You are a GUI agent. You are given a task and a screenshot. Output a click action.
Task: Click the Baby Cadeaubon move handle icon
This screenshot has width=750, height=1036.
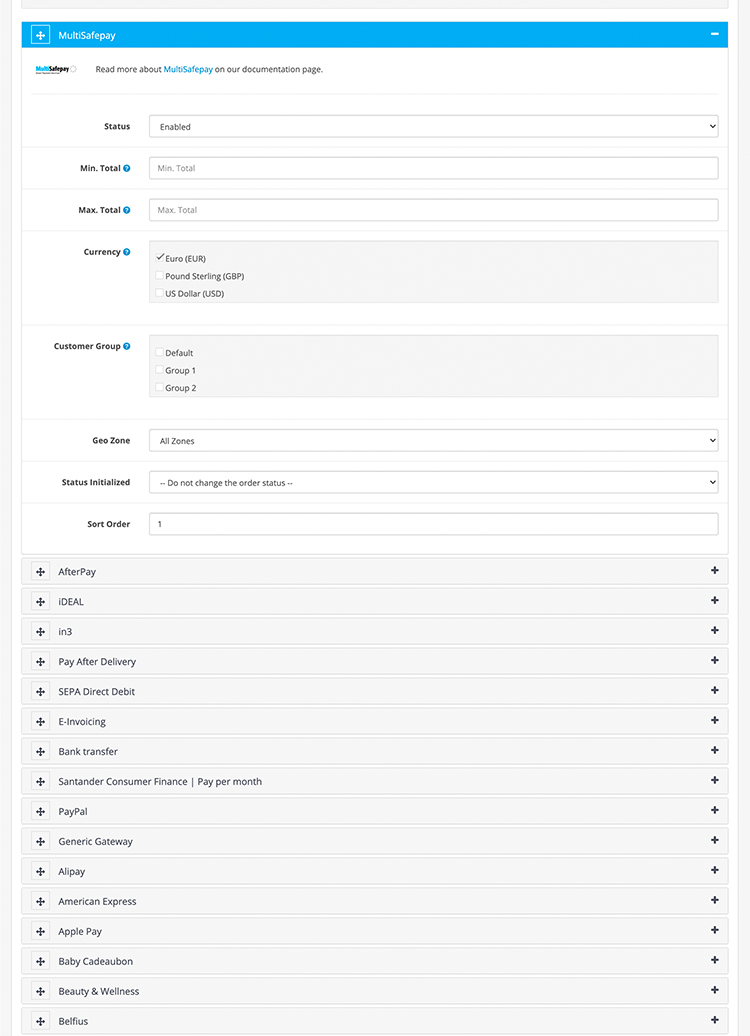tap(40, 961)
